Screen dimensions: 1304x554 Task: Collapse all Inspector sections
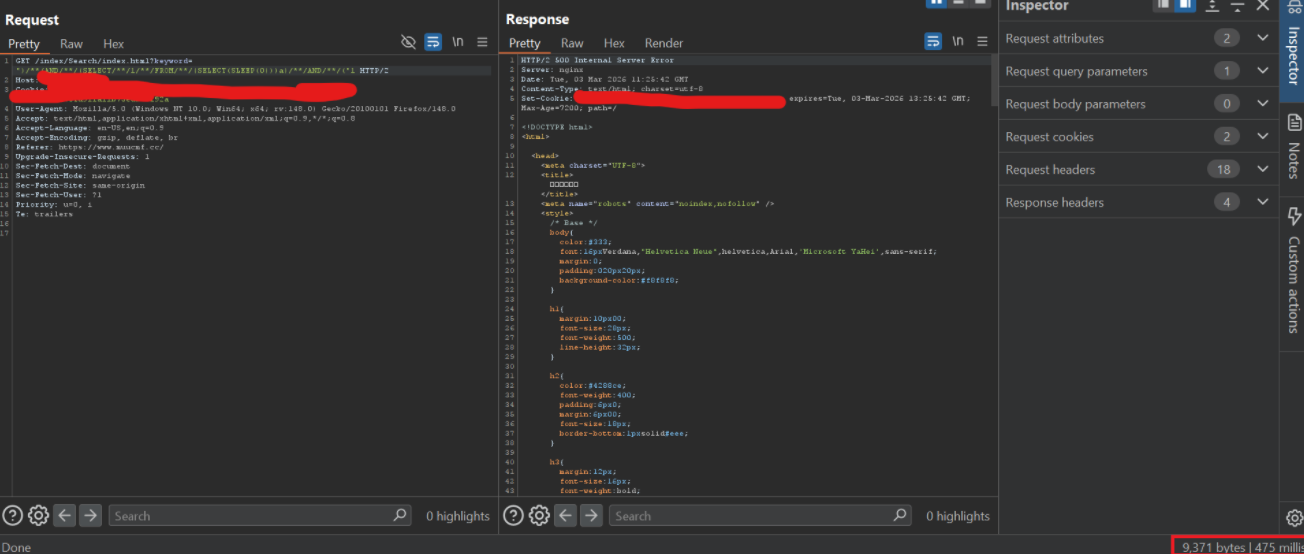coord(1237,5)
